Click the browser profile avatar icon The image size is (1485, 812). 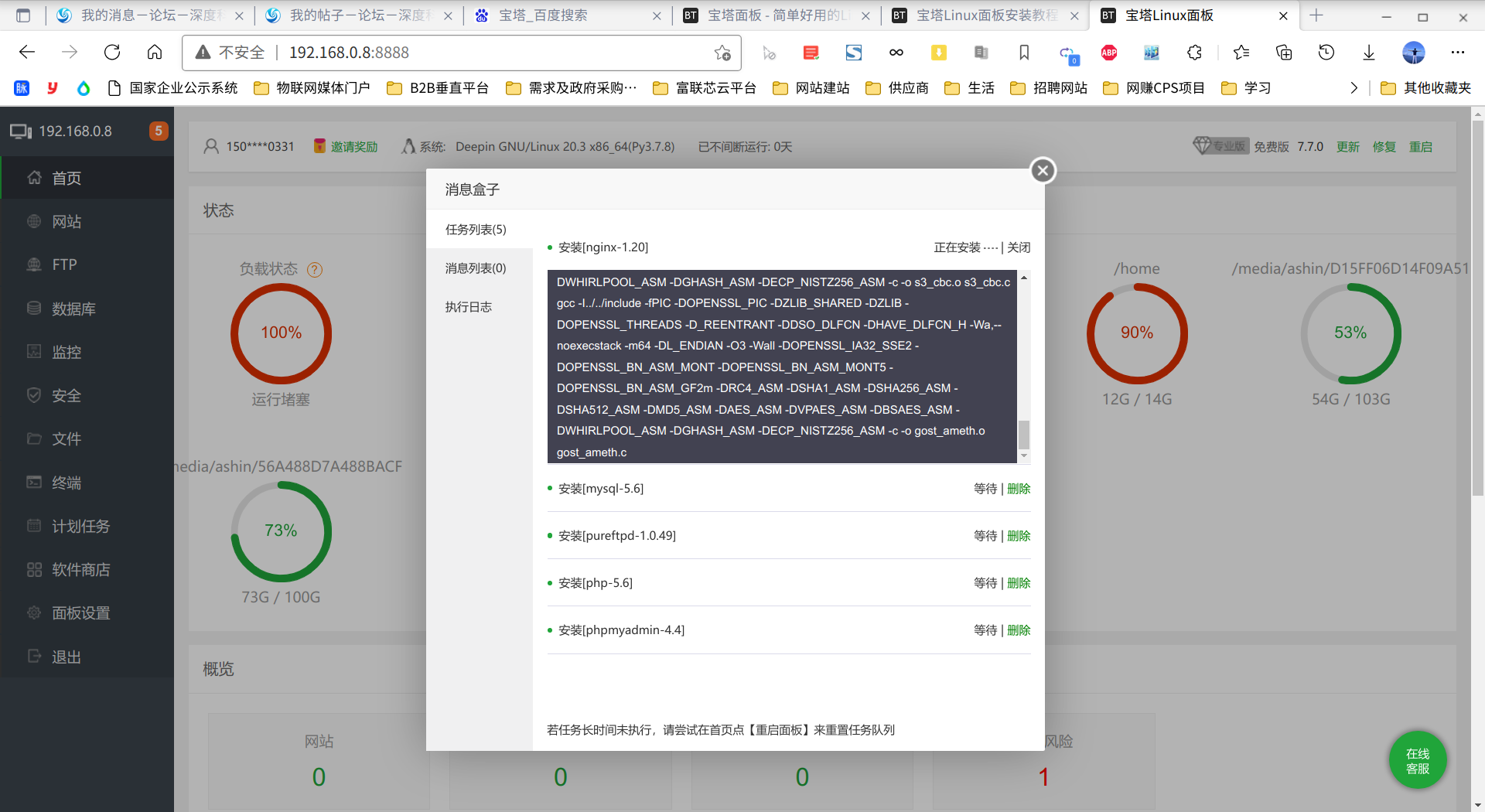[x=1414, y=53]
